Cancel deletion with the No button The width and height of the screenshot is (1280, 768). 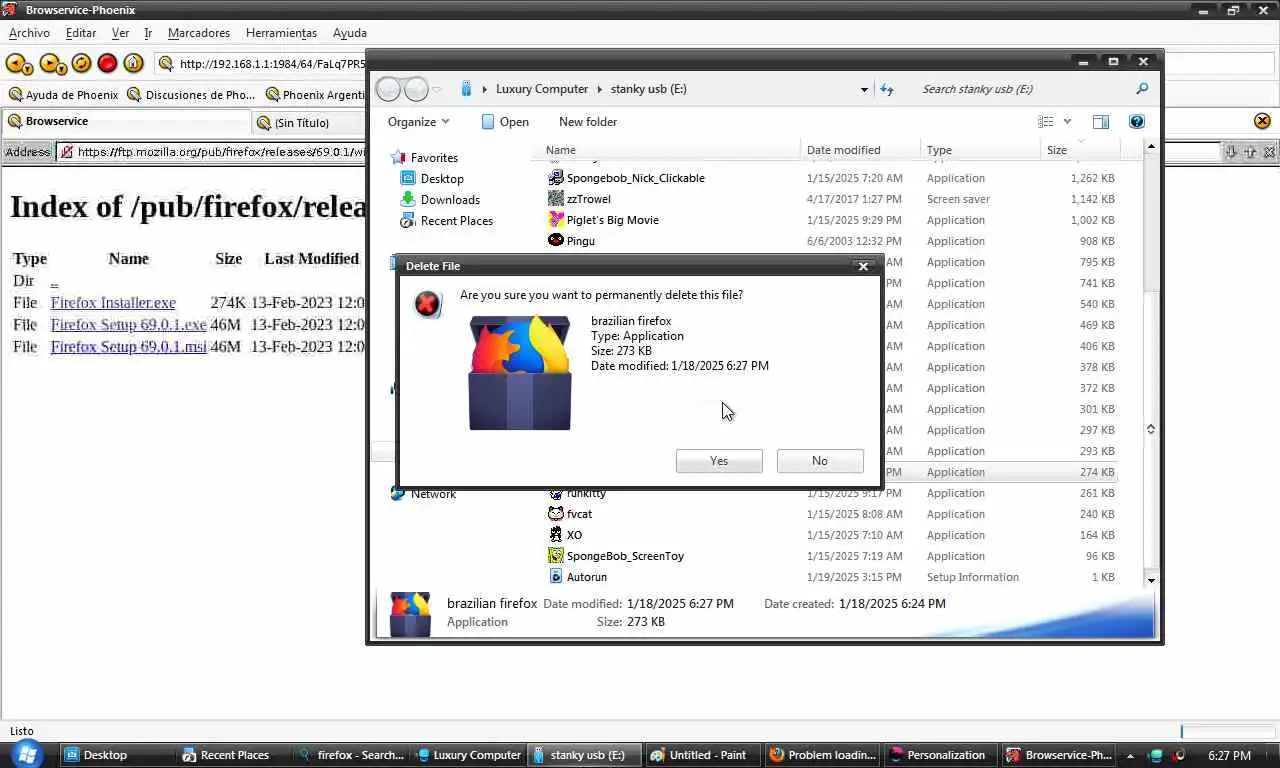pyautogui.click(x=820, y=461)
